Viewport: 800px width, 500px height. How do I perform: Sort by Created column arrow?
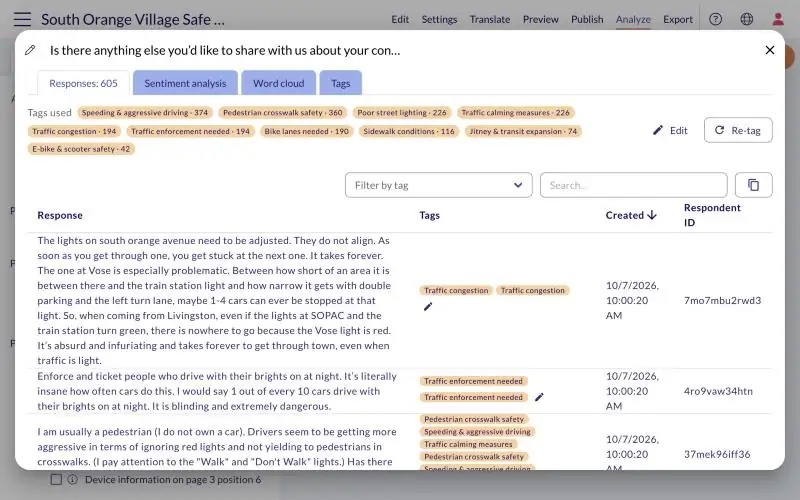652,215
